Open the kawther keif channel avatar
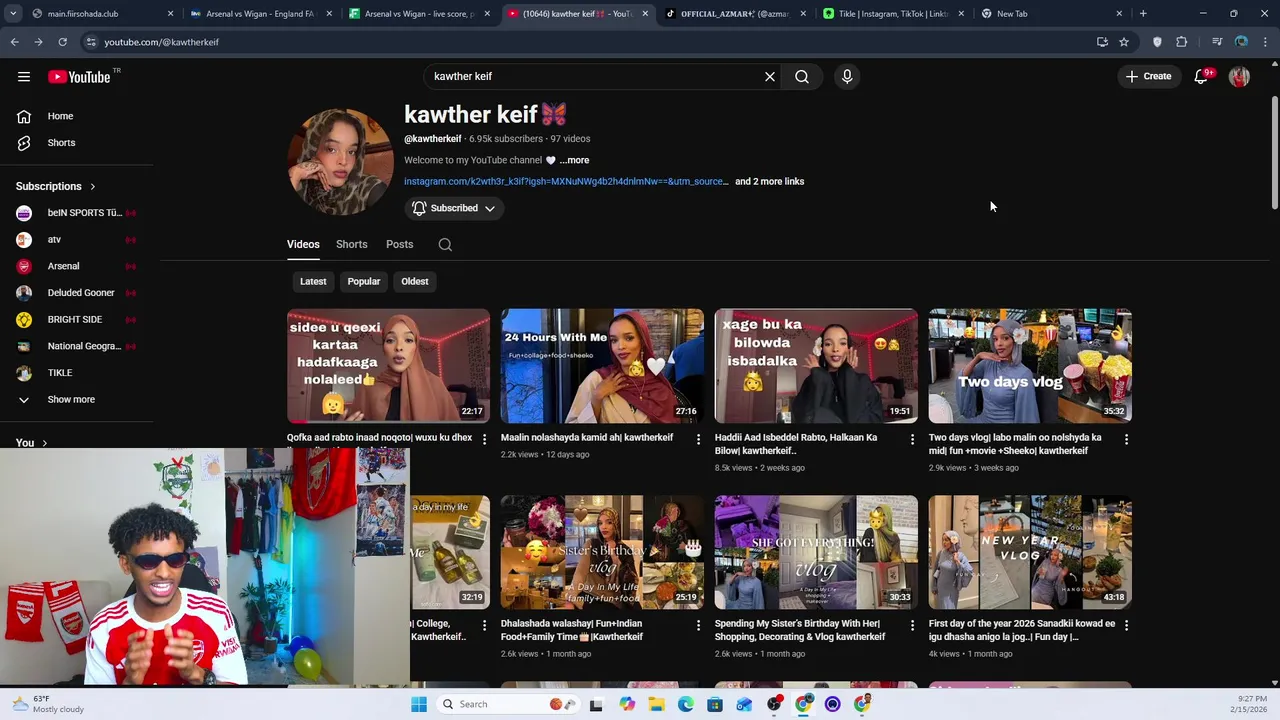The height and width of the screenshot is (720, 1280). pyautogui.click(x=340, y=162)
